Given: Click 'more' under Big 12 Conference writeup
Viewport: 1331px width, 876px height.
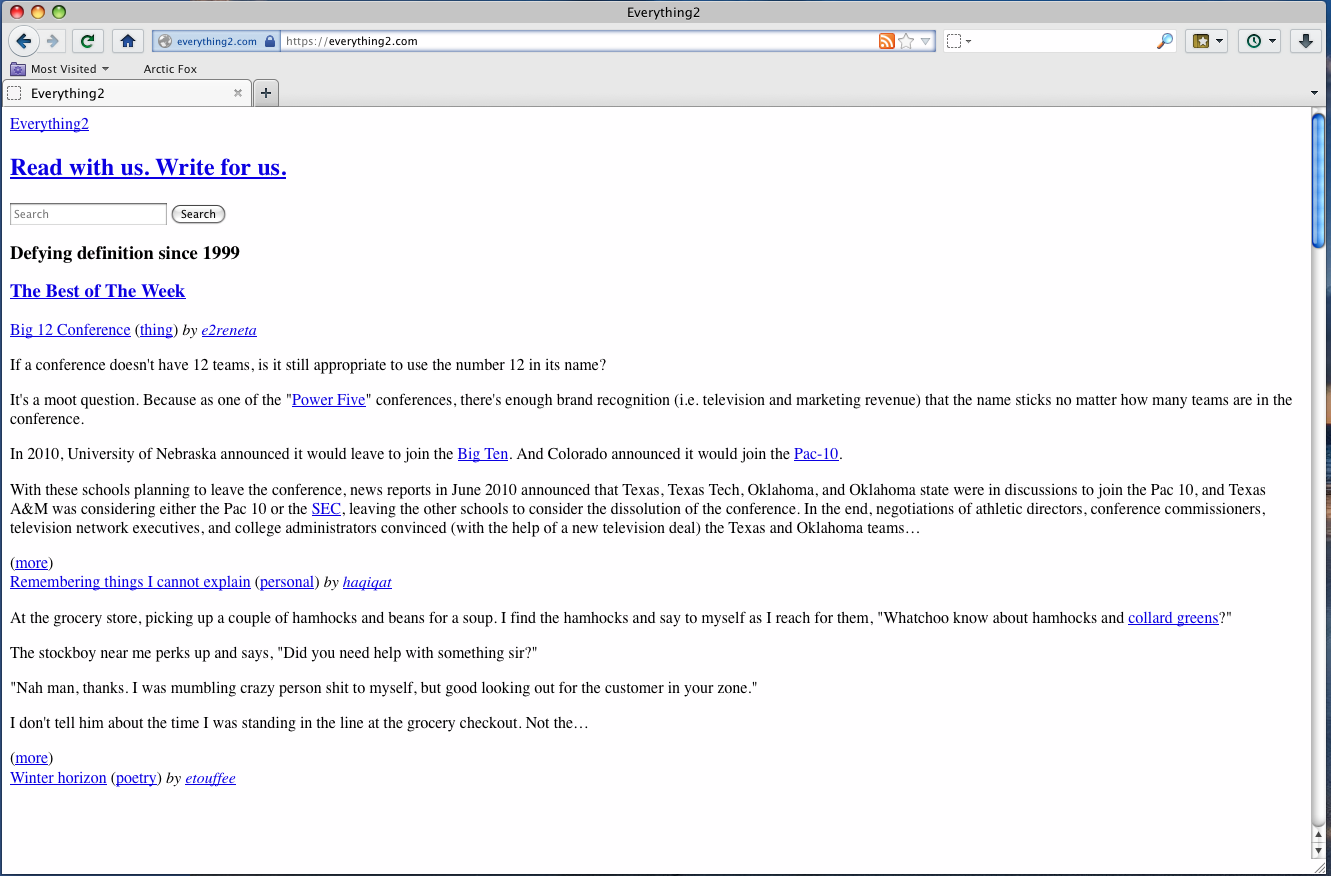Looking at the screenshot, I should pos(32,563).
